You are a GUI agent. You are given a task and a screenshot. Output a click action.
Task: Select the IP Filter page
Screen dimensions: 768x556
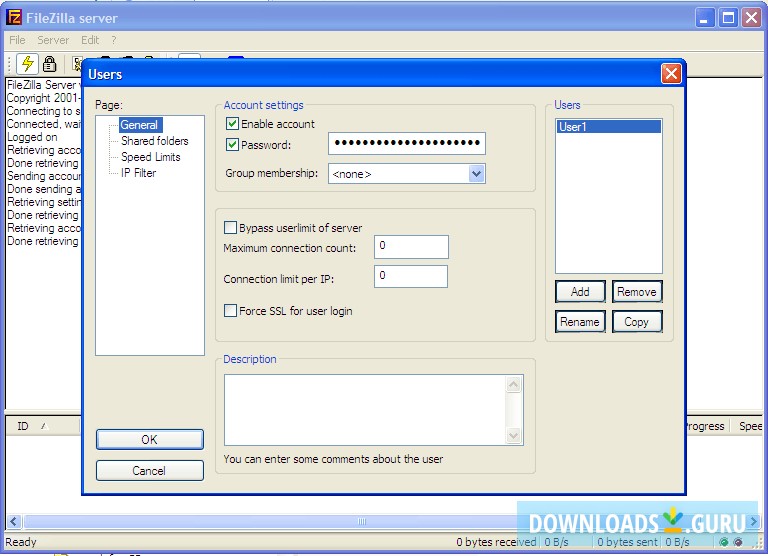click(139, 173)
